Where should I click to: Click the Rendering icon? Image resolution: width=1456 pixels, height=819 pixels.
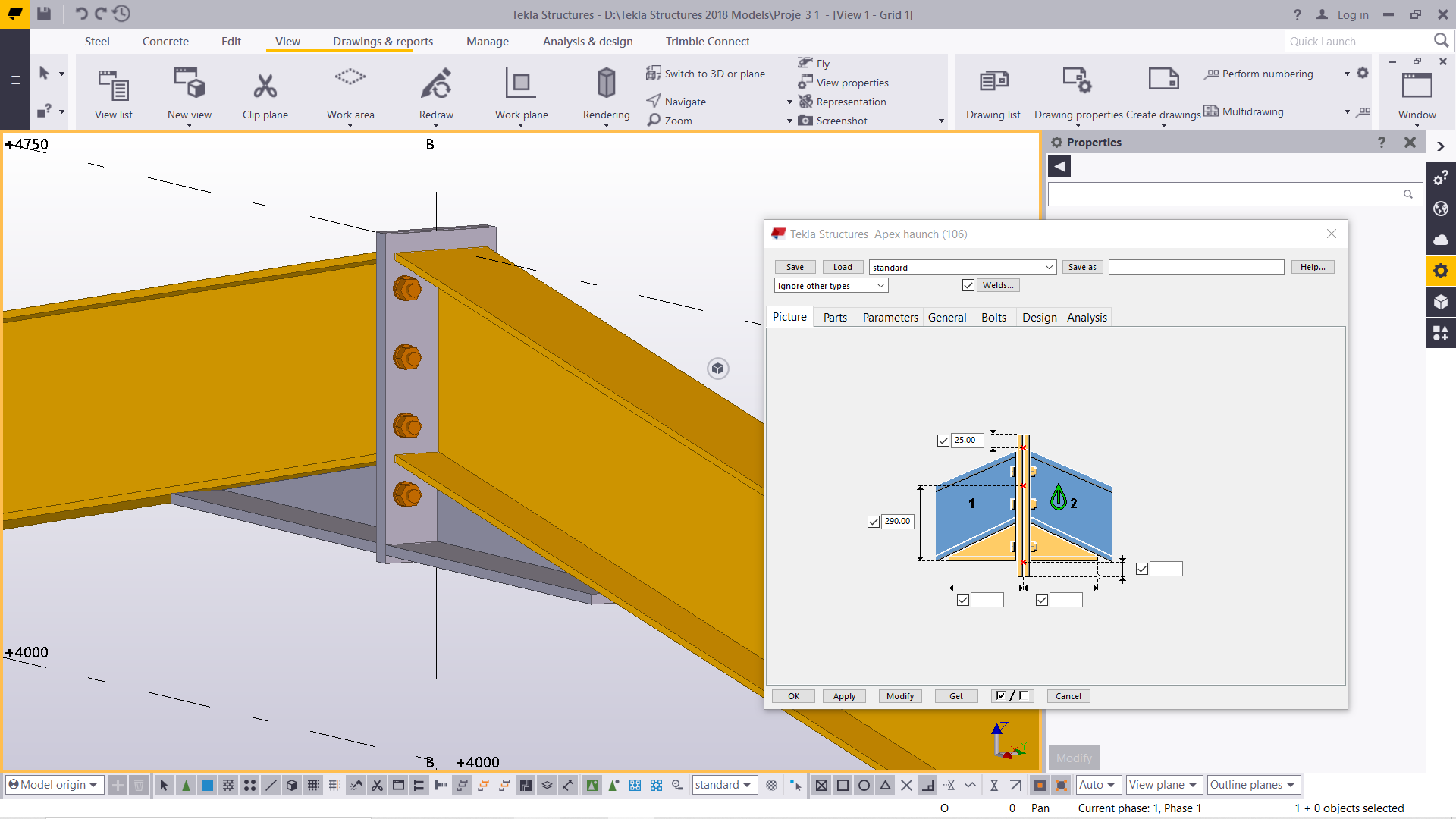point(606,83)
